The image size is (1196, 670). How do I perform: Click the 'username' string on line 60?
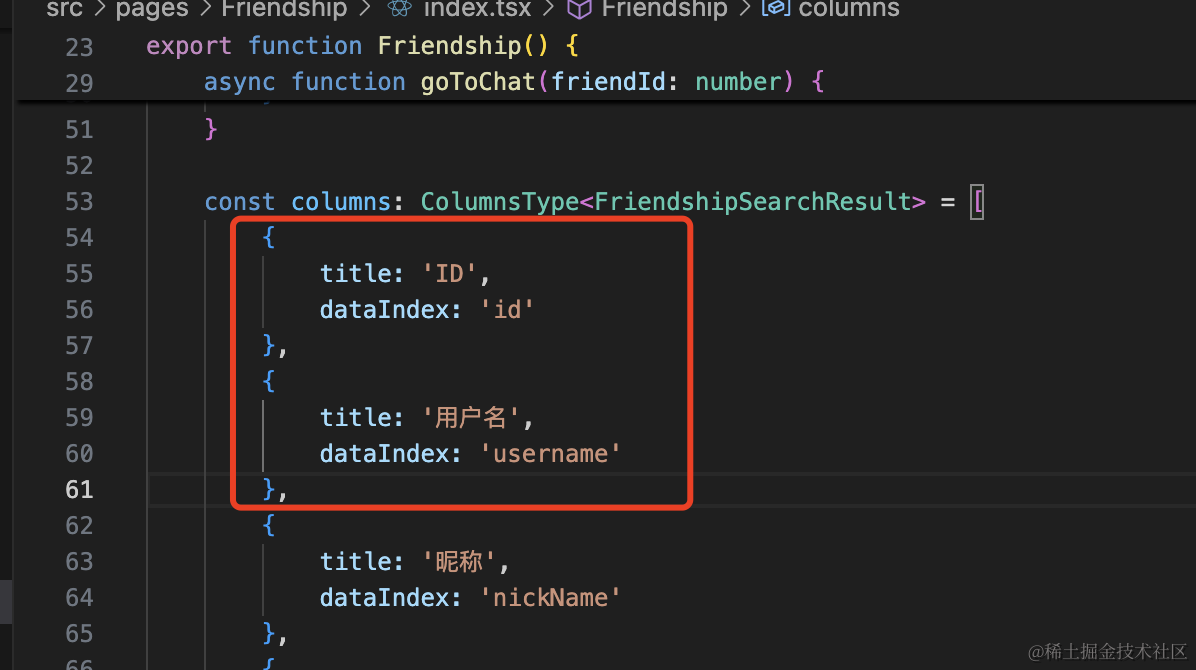click(x=551, y=453)
